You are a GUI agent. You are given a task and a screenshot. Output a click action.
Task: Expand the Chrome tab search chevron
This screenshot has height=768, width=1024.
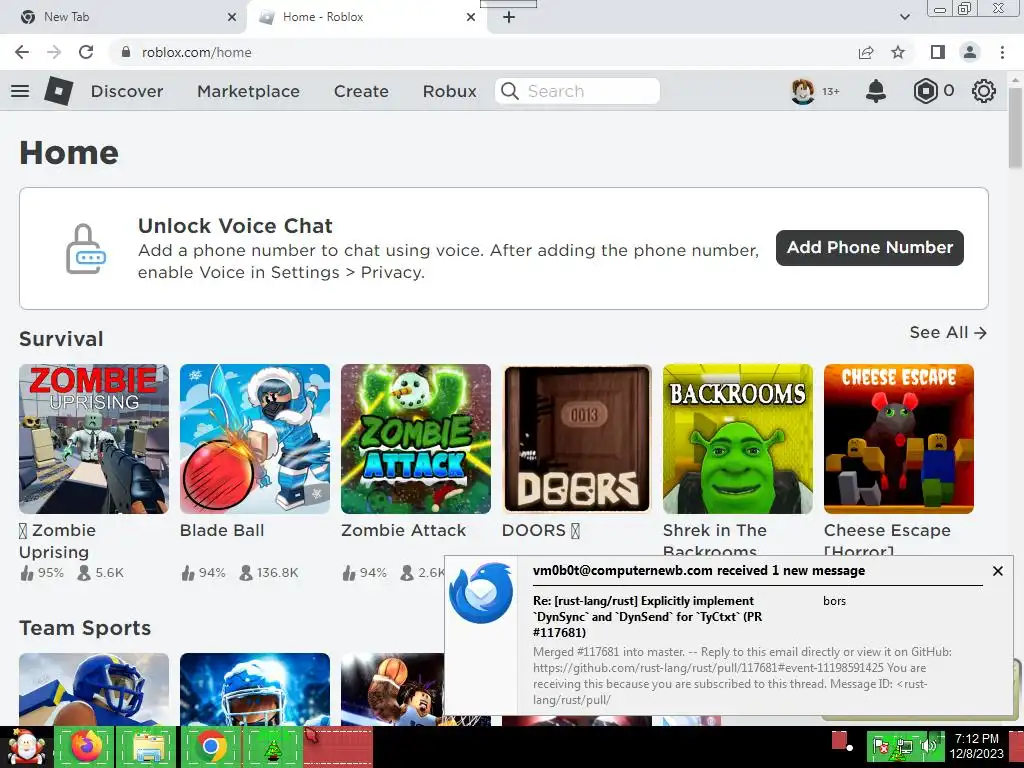(904, 17)
